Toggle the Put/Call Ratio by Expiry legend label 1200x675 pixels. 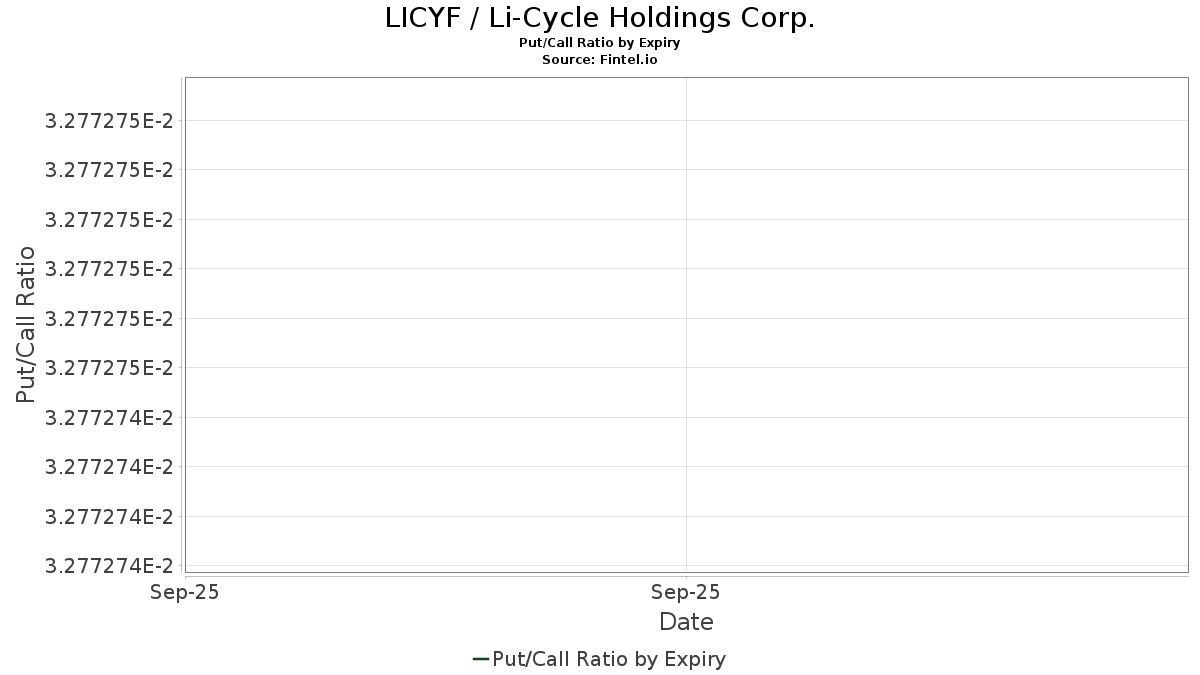pos(609,659)
